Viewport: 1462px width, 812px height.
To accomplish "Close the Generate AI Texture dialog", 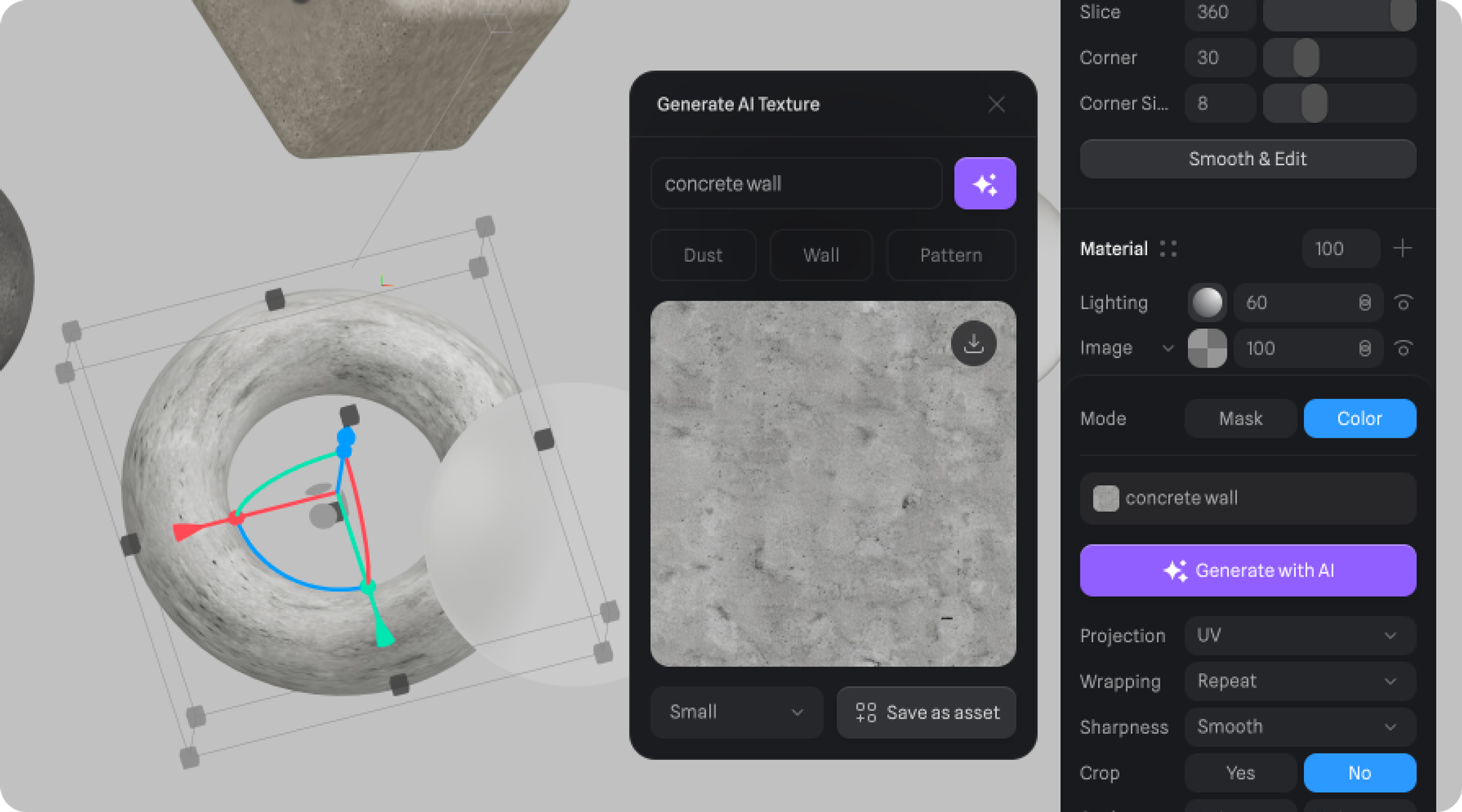I will click(996, 105).
